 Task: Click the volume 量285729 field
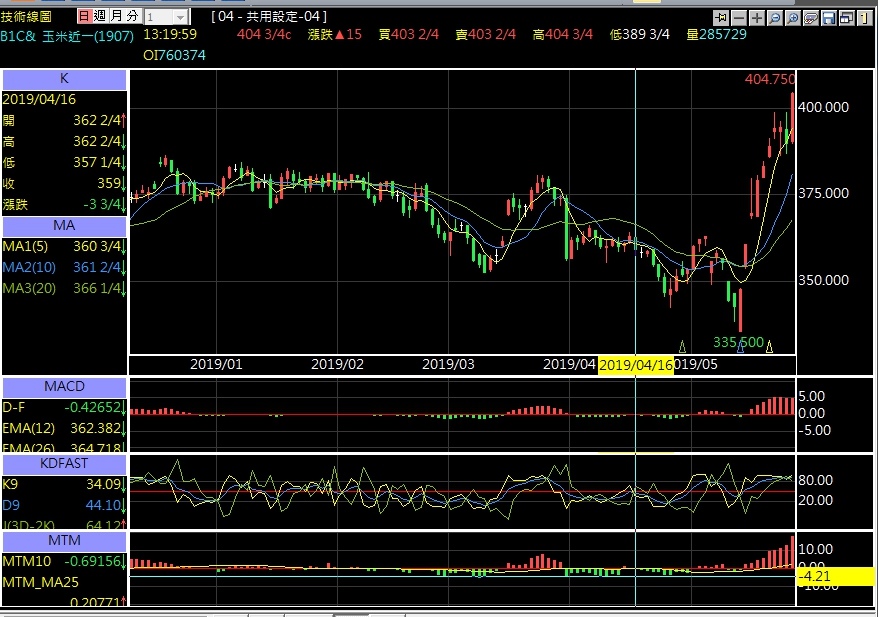717,35
